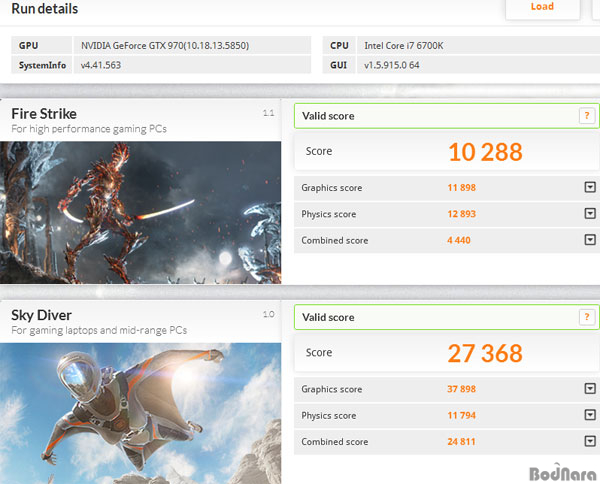Select the Sky Diver title
Image resolution: width=600 pixels, height=484 pixels.
[x=41, y=315]
